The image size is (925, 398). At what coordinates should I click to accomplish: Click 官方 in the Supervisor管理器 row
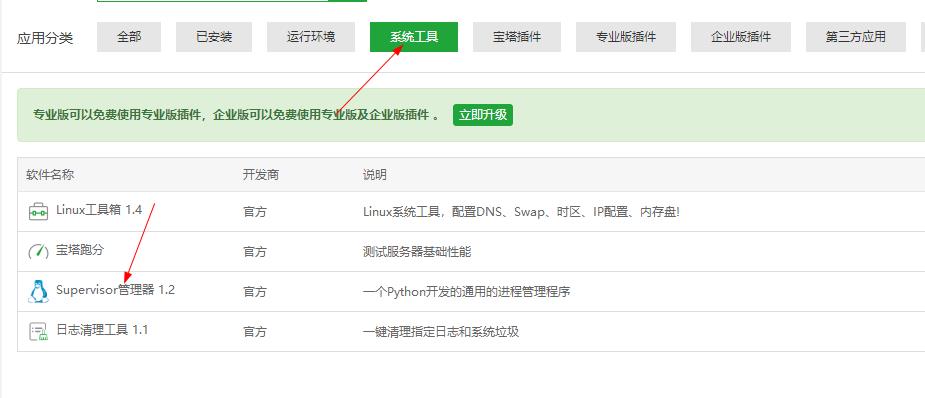[255, 292]
